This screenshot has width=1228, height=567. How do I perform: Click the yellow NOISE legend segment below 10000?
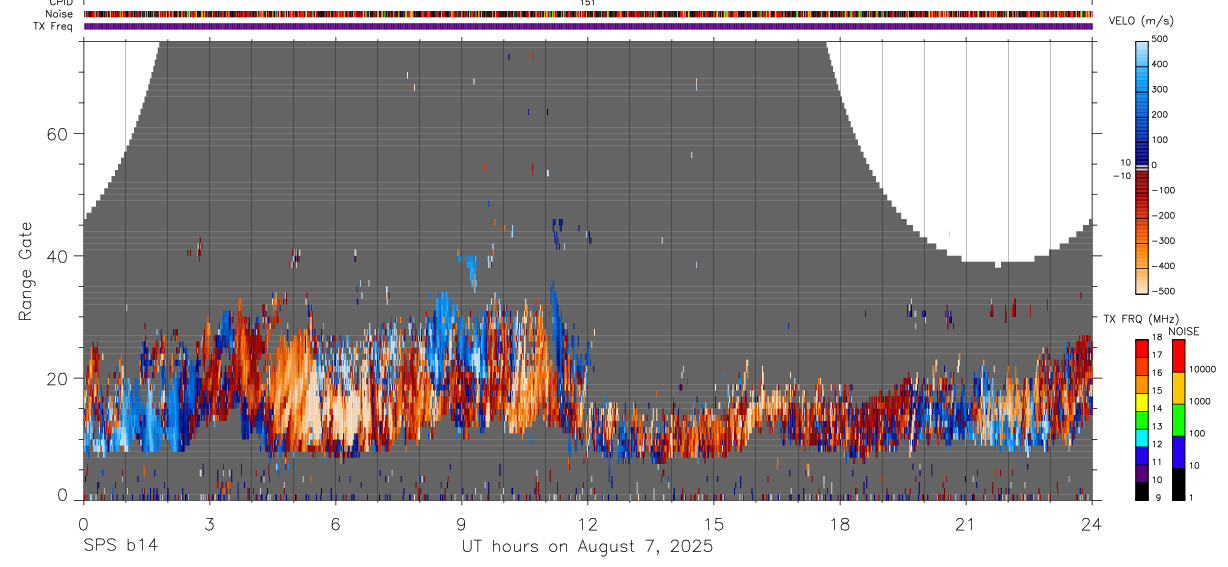(1179, 388)
